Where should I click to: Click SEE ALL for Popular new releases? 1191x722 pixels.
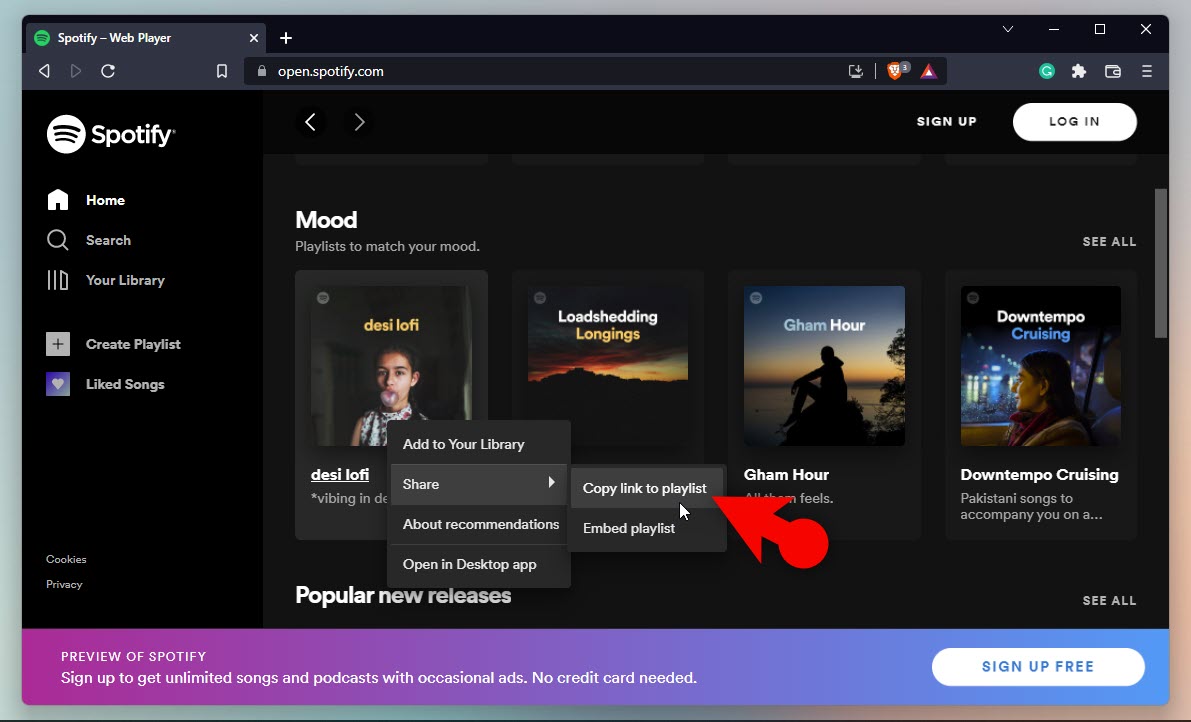1109,601
